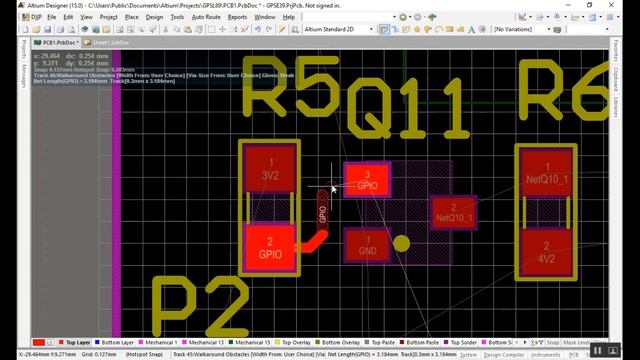Click the move selection cross icon
Viewport: 640px width, 360px height.
(x=222, y=29)
